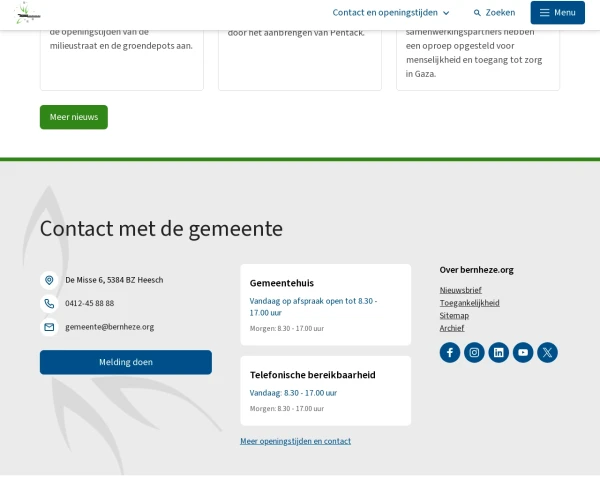
Task: Open Zoeken search
Action: [494, 13]
